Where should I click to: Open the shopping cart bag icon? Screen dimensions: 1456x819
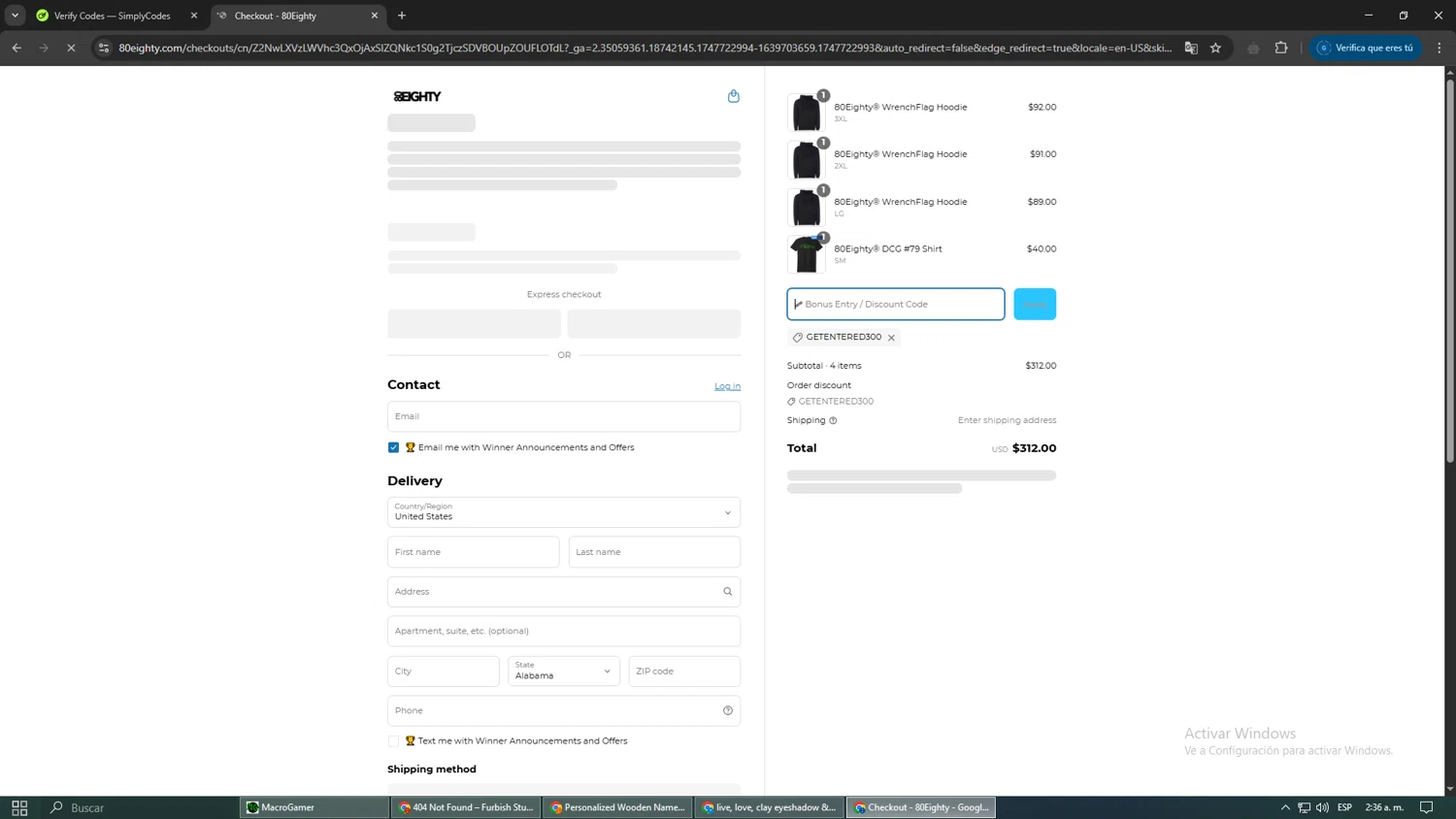coord(733,96)
